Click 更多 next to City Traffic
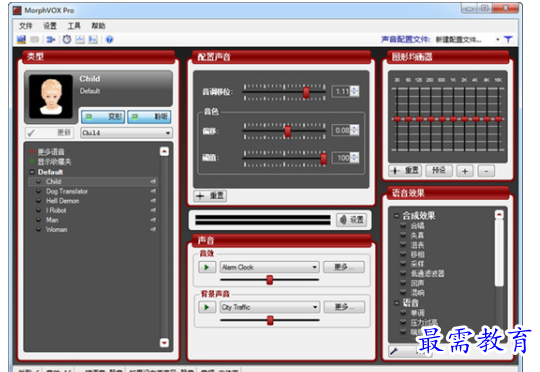540x372 pixels. (344, 307)
